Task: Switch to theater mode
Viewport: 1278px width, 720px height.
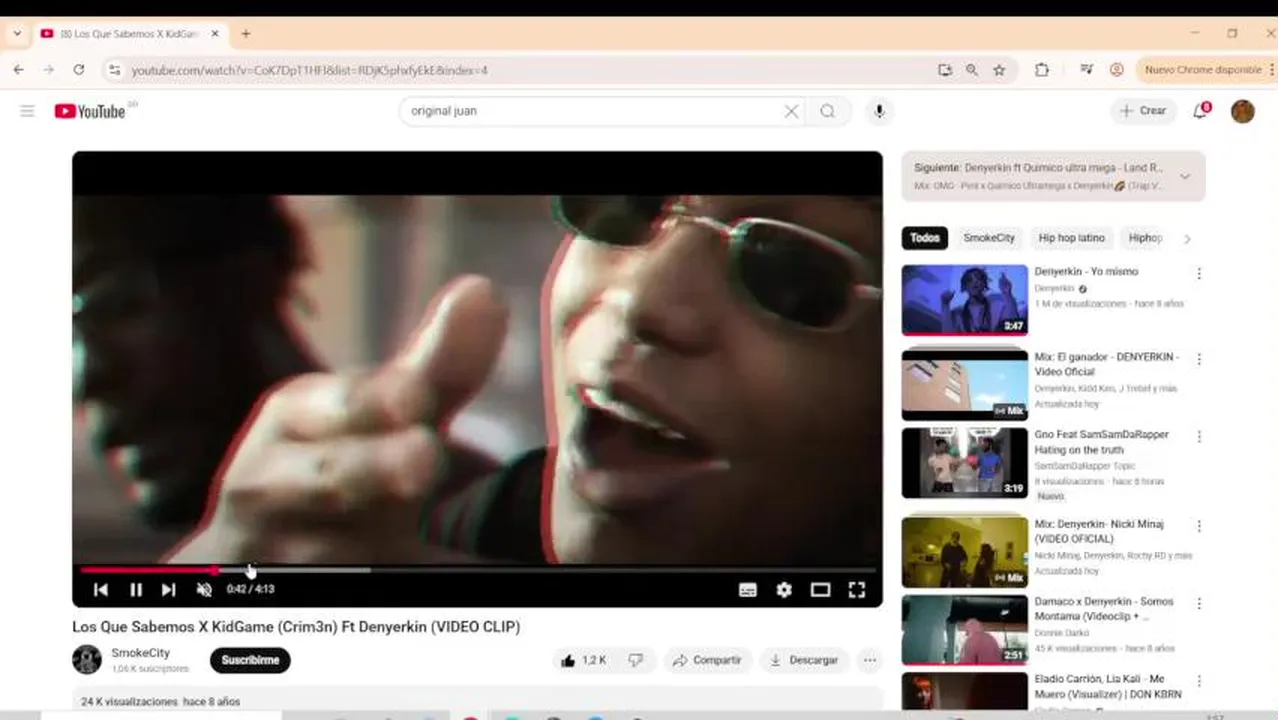Action: coord(820,590)
